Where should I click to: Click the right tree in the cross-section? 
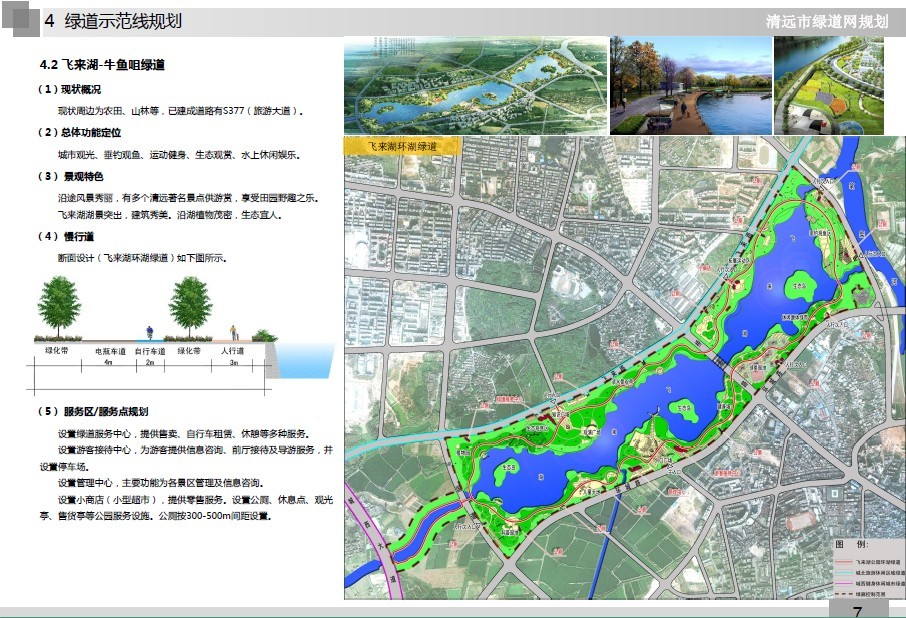pyautogui.click(x=189, y=306)
